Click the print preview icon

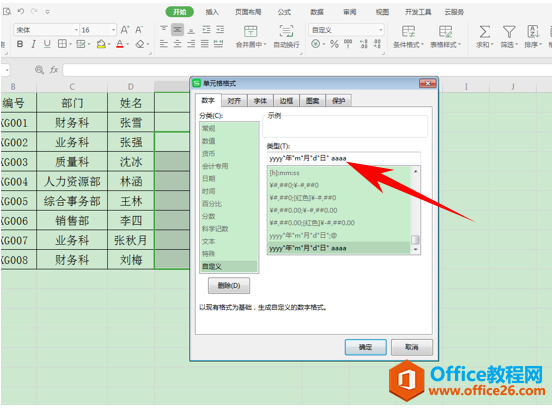click(7, 12)
